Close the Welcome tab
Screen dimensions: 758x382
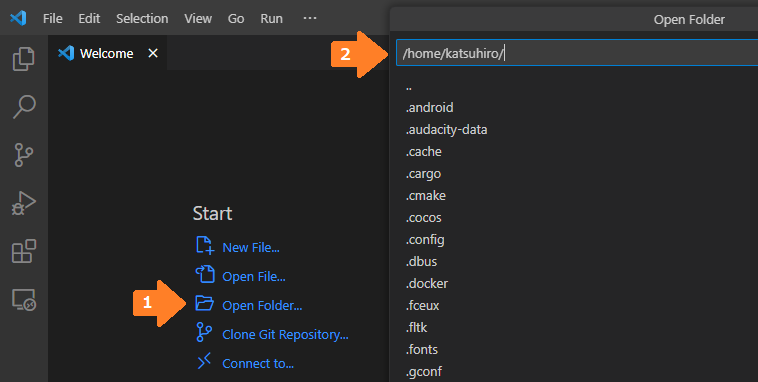(153, 53)
